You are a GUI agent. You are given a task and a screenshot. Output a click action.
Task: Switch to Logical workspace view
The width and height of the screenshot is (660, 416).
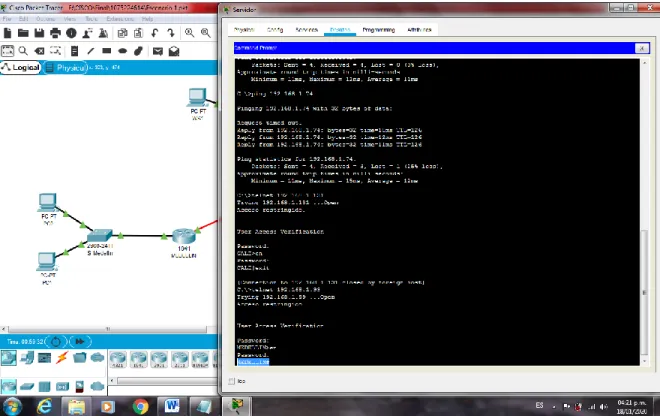(x=21, y=67)
